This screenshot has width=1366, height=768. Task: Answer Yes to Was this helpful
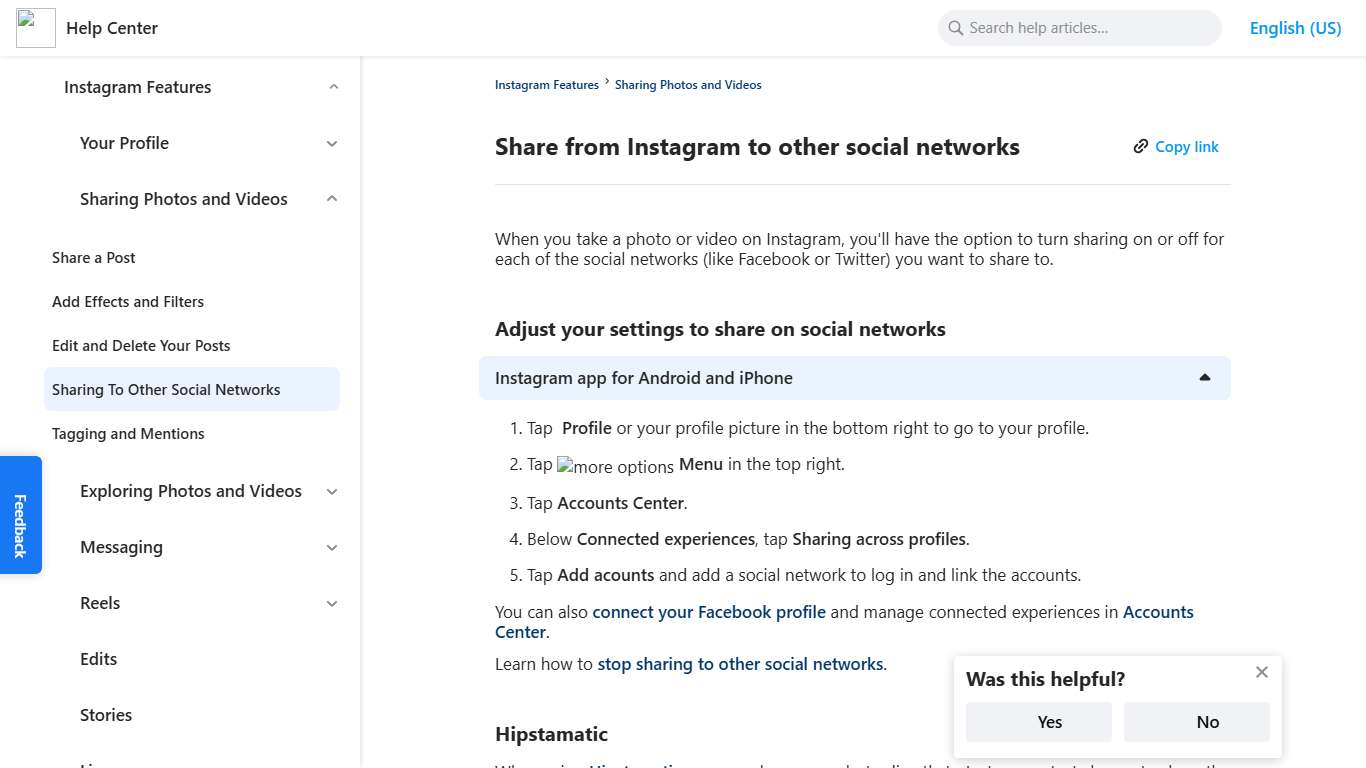1038,721
